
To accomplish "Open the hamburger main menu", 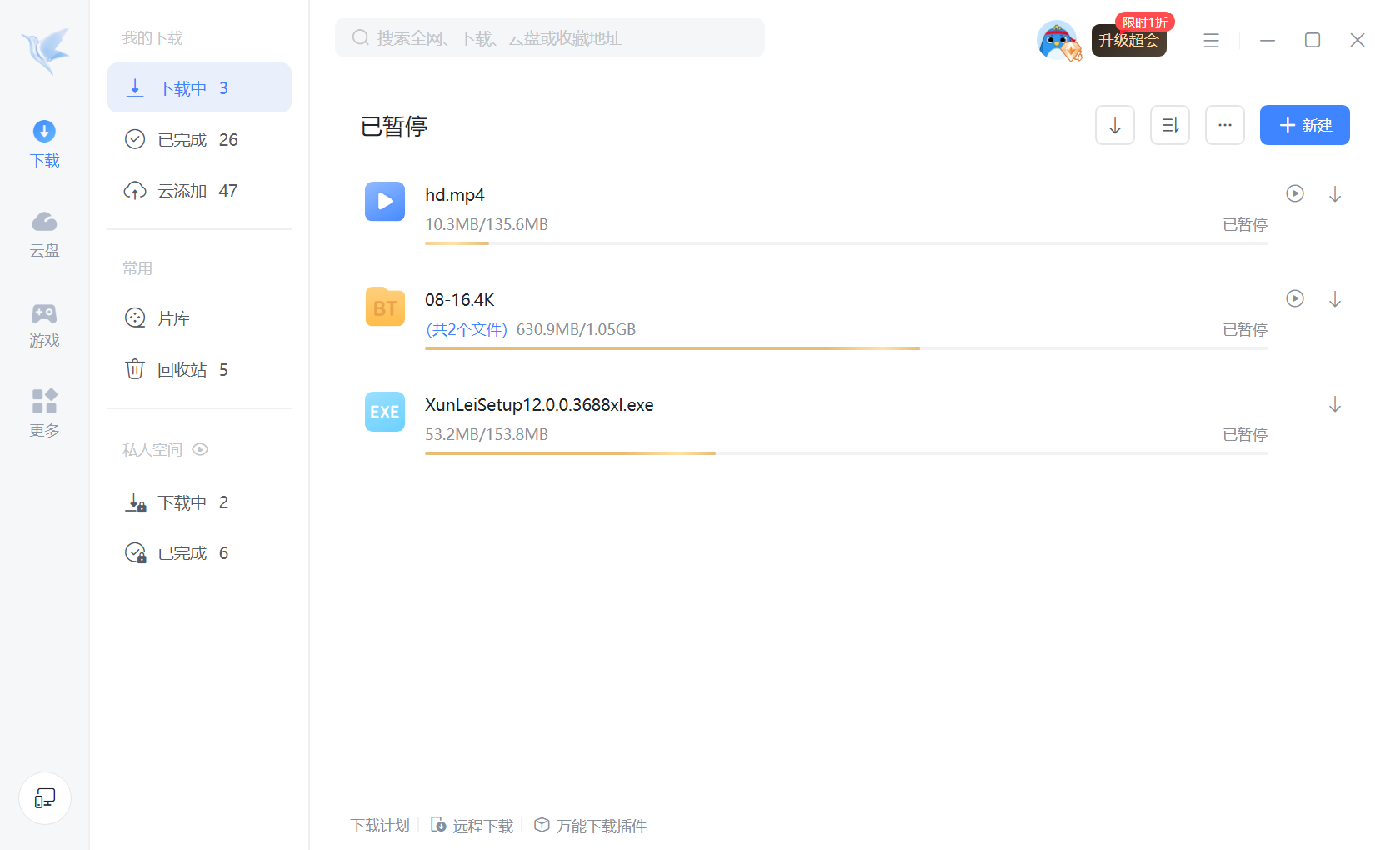I will point(1211,40).
